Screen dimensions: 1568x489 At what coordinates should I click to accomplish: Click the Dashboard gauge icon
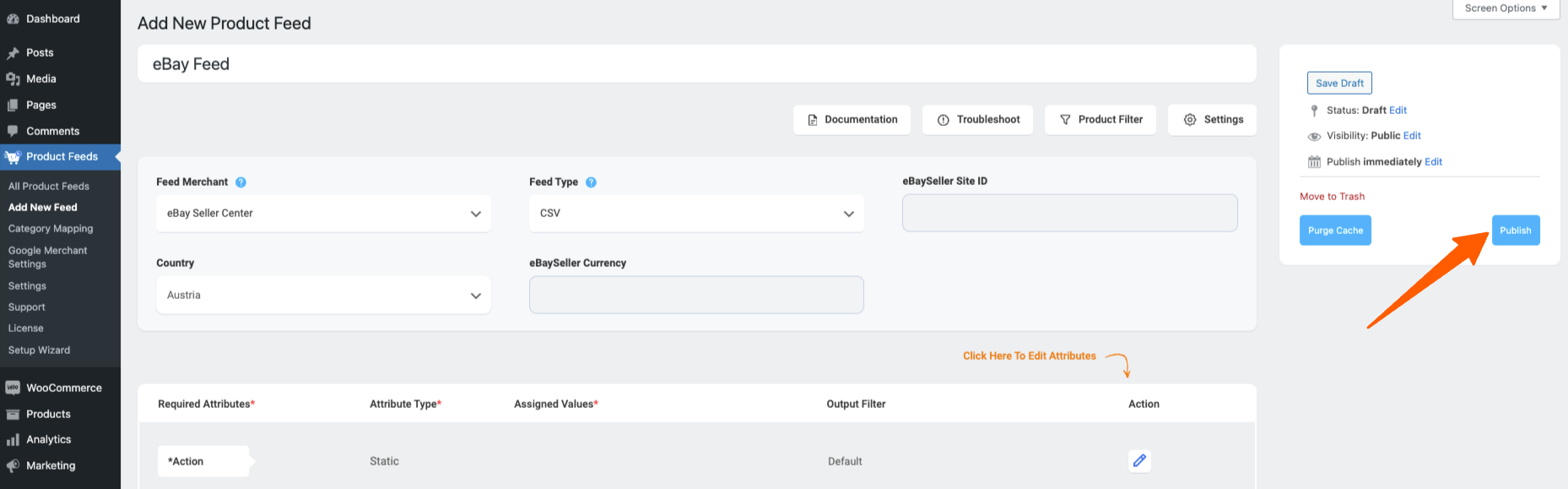coord(13,19)
